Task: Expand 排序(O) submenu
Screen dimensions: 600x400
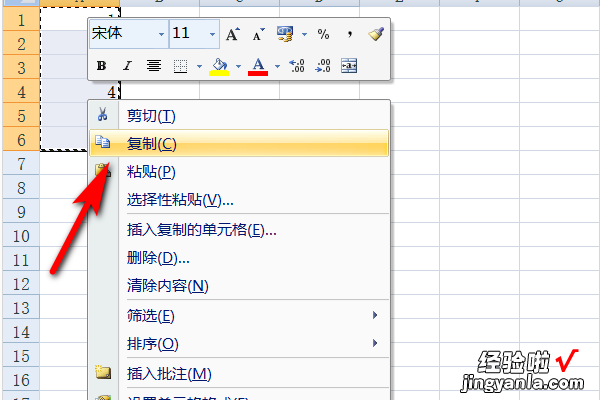Action: pos(239,343)
